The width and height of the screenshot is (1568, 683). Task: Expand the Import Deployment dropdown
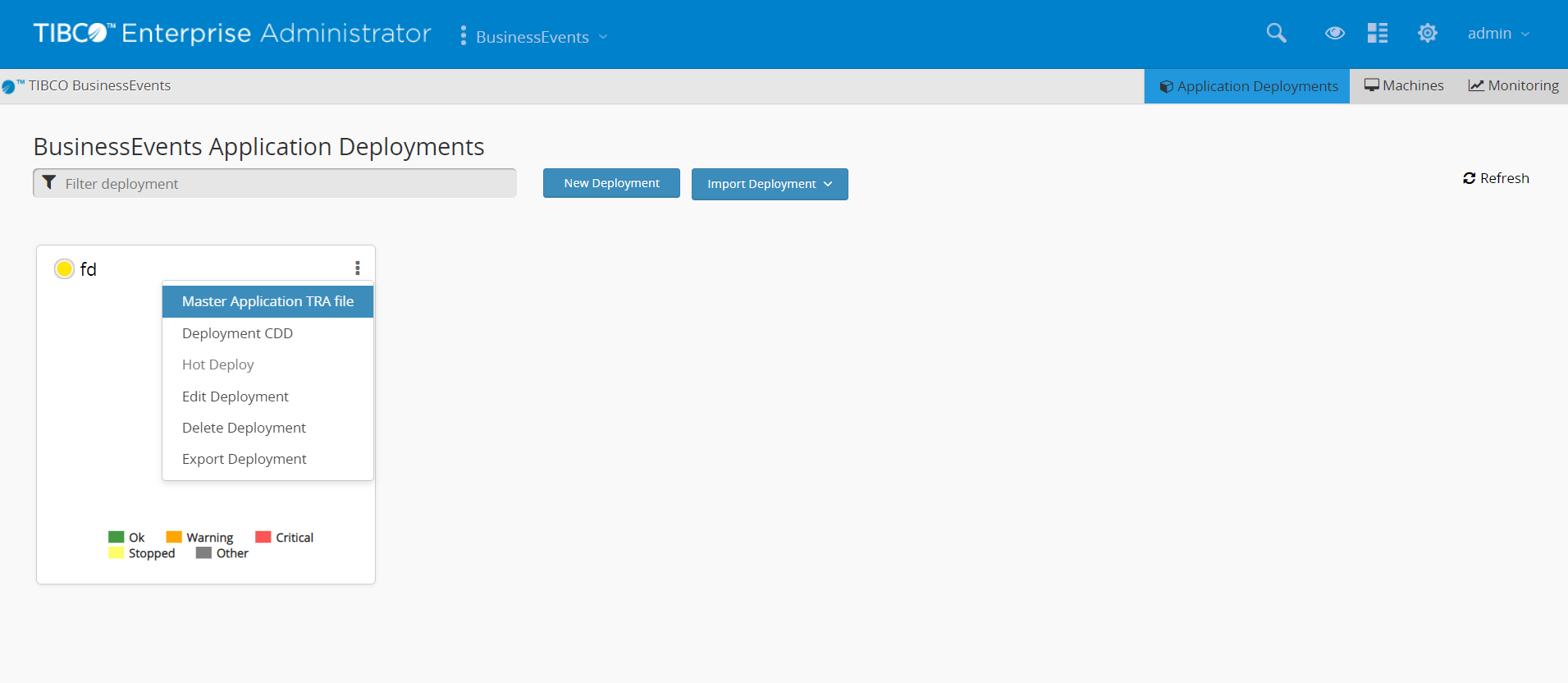point(769,184)
